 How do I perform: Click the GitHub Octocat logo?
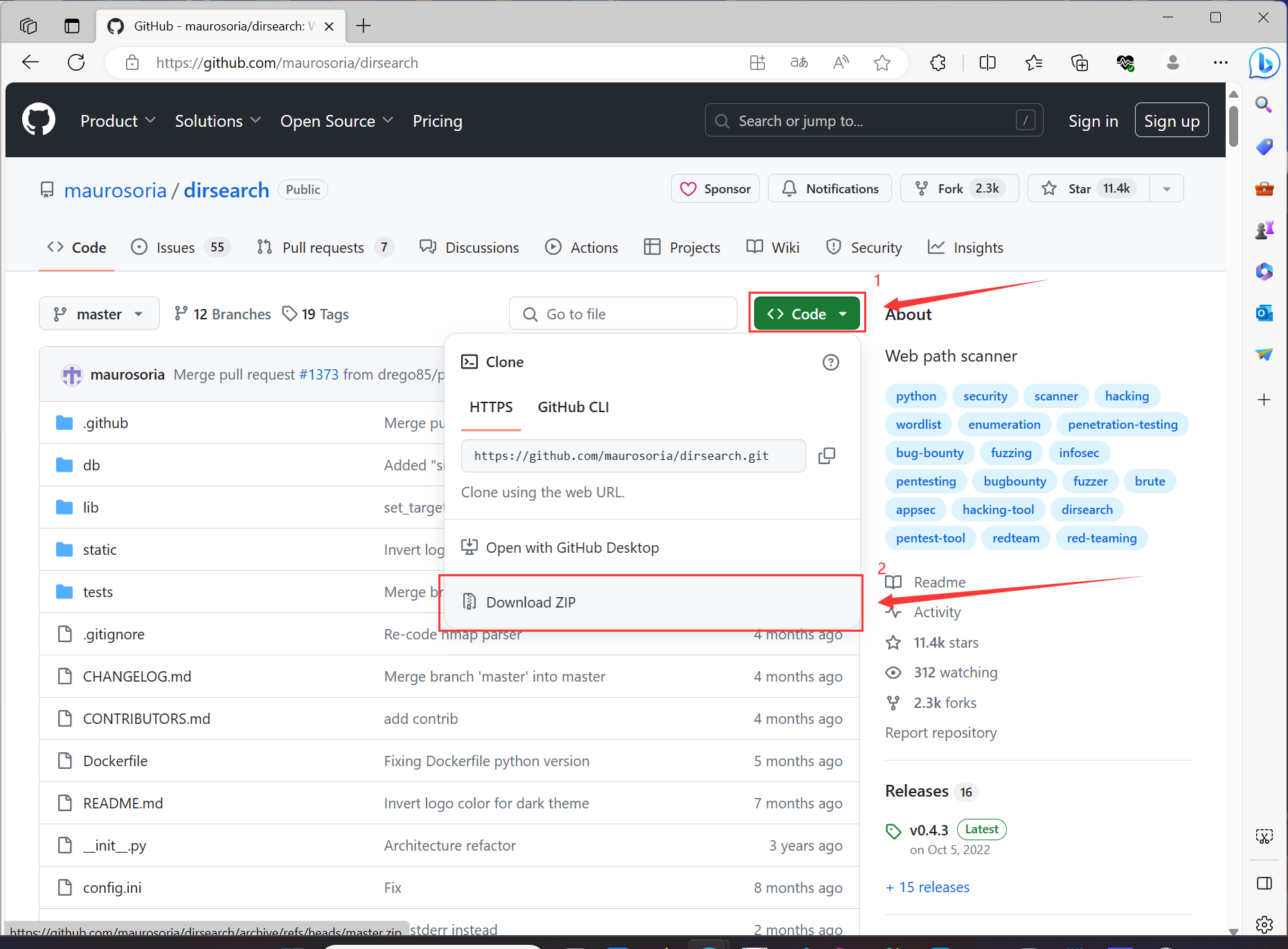click(x=39, y=121)
